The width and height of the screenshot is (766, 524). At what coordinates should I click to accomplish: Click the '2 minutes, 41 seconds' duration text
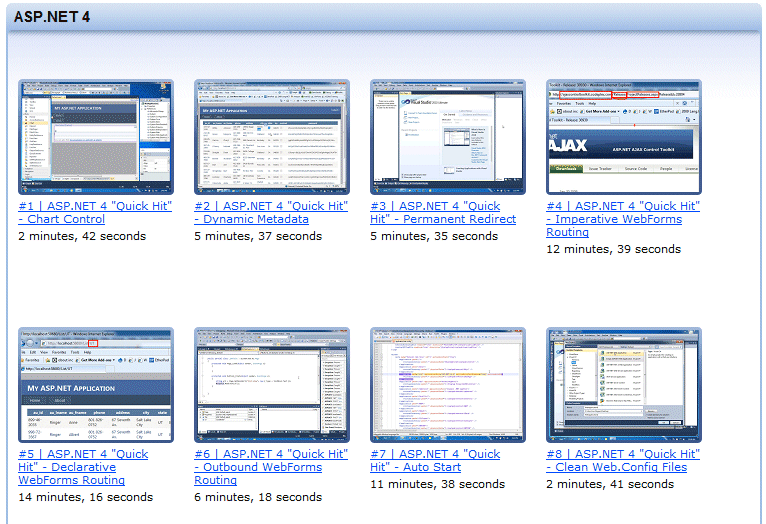(610, 484)
